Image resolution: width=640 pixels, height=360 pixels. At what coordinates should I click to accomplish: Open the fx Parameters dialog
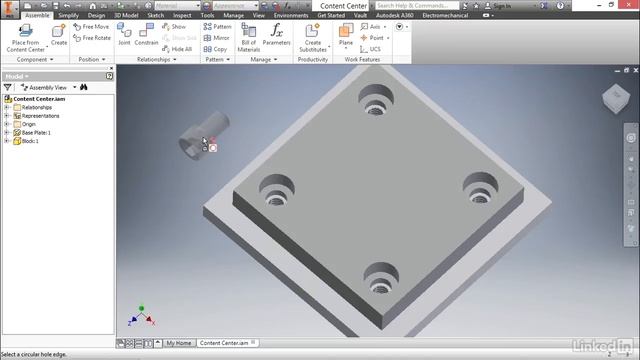pyautogui.click(x=276, y=35)
